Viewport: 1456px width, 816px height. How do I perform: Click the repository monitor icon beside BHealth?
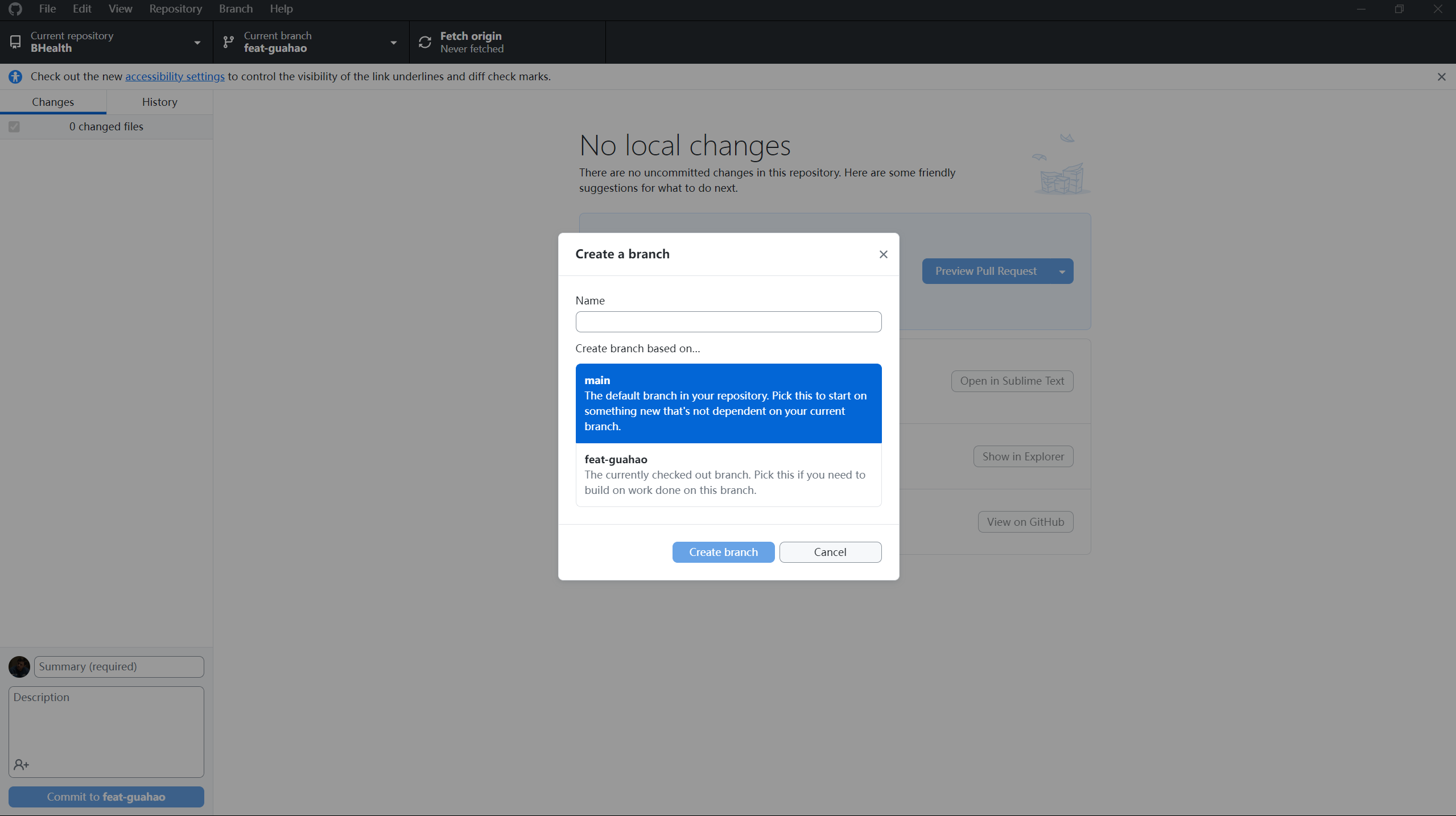click(x=15, y=42)
